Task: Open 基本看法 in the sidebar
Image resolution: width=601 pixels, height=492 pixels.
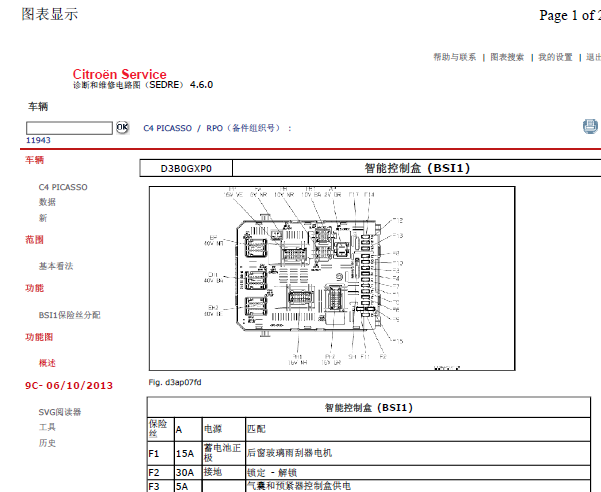Action: tap(56, 266)
